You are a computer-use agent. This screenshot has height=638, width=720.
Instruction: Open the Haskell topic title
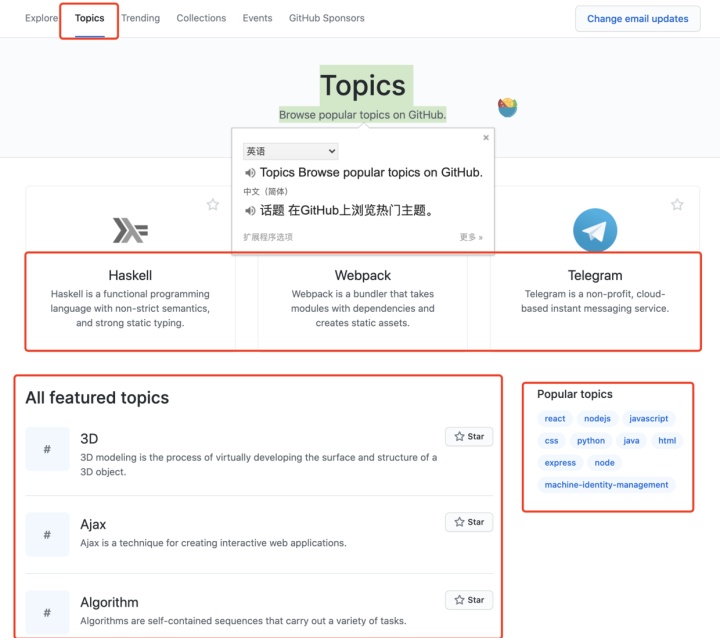point(130,275)
